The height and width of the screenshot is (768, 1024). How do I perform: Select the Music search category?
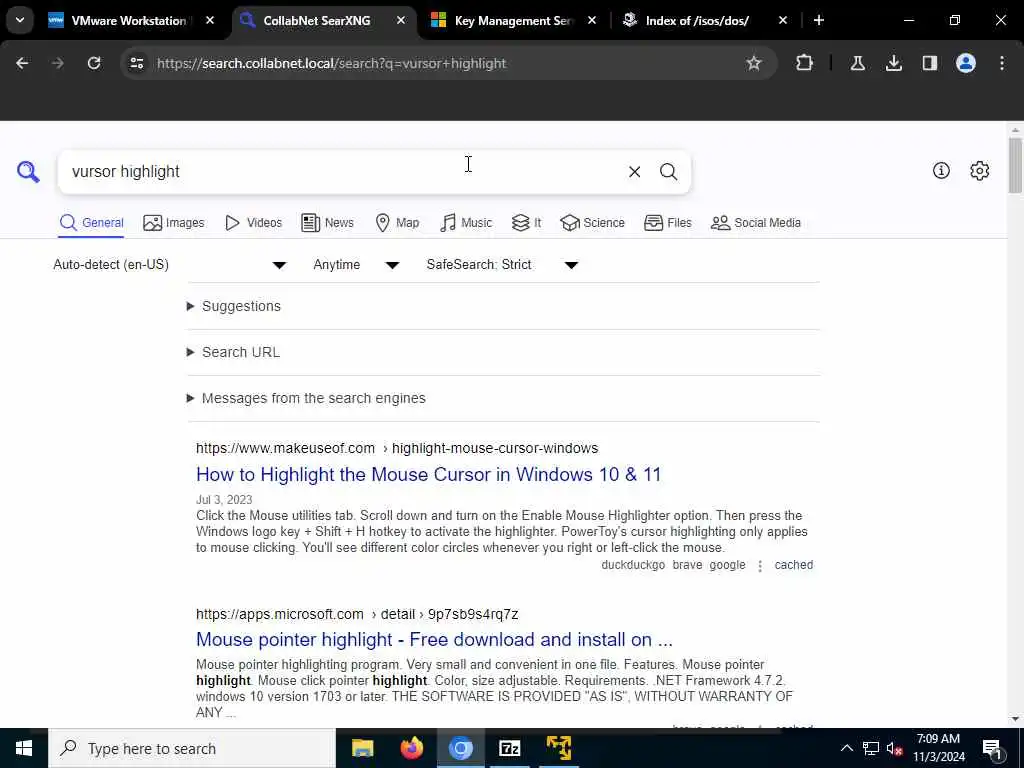[466, 223]
